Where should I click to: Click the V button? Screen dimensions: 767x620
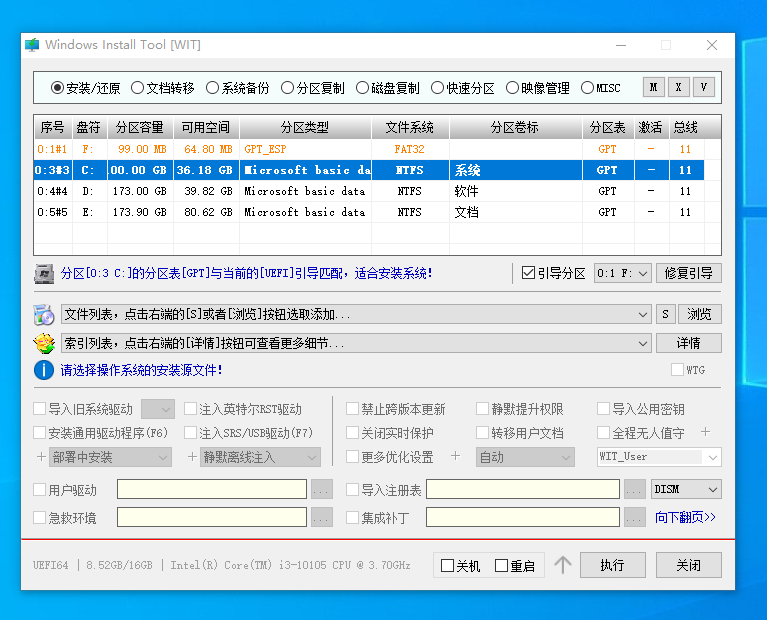704,88
